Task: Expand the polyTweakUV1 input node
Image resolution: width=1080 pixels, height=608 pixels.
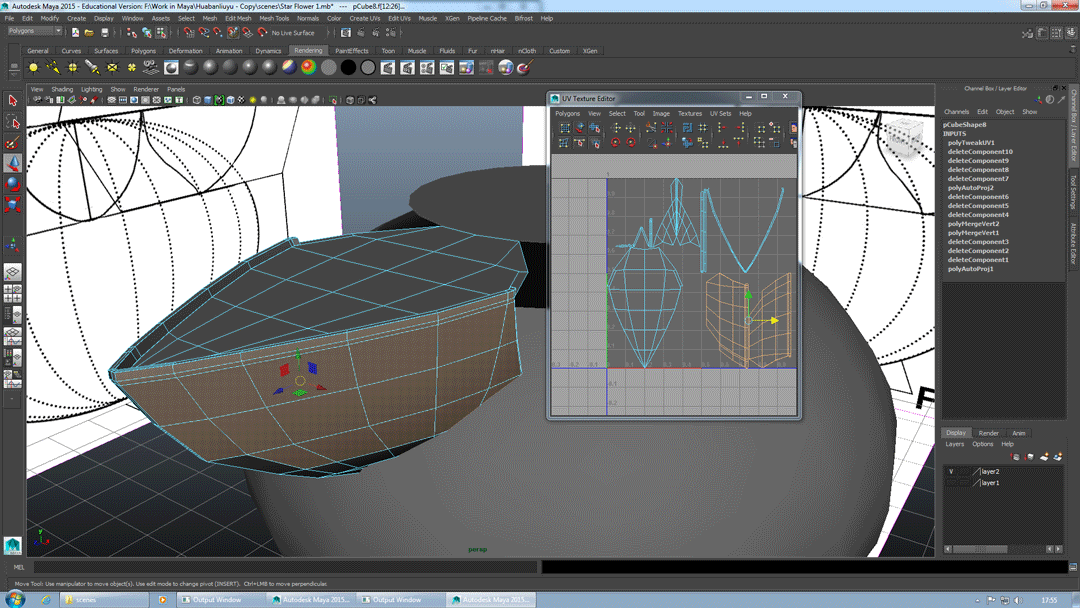Action: (970, 143)
